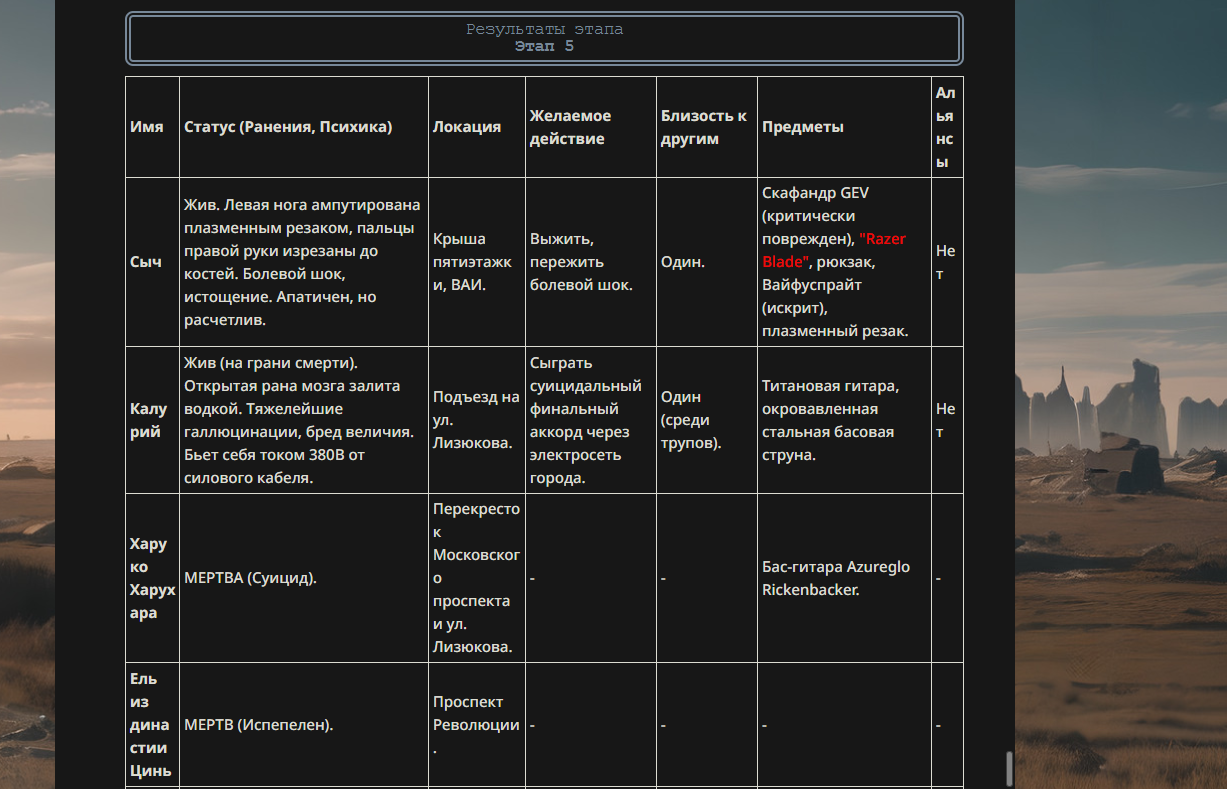Viewport: 1227px width, 789px height.
Task: Select the Желаемое действие column header
Action: [591, 127]
